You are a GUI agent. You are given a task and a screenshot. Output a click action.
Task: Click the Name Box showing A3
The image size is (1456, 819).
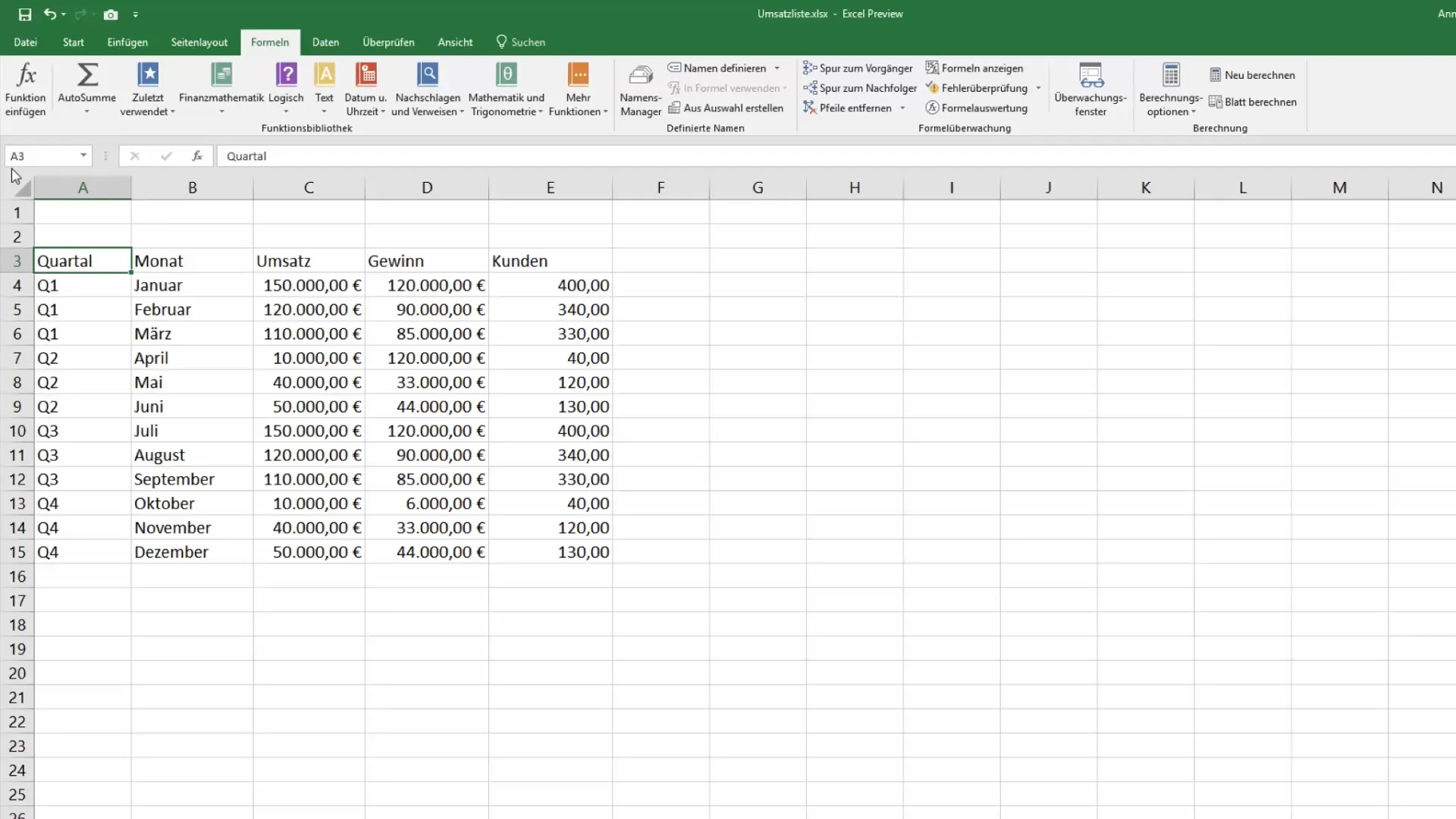[x=42, y=156]
